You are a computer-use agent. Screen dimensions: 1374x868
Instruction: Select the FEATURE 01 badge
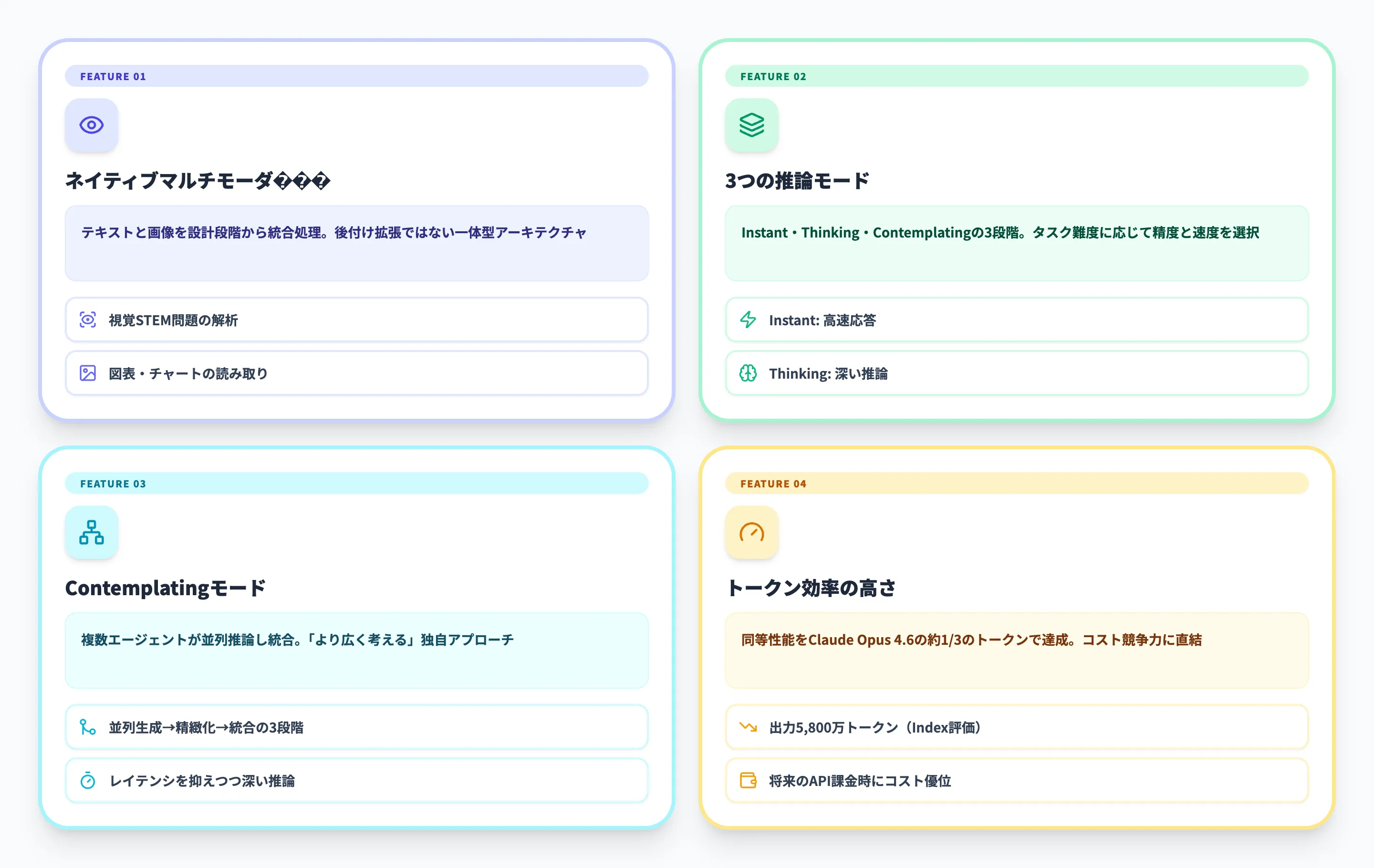[x=114, y=76]
